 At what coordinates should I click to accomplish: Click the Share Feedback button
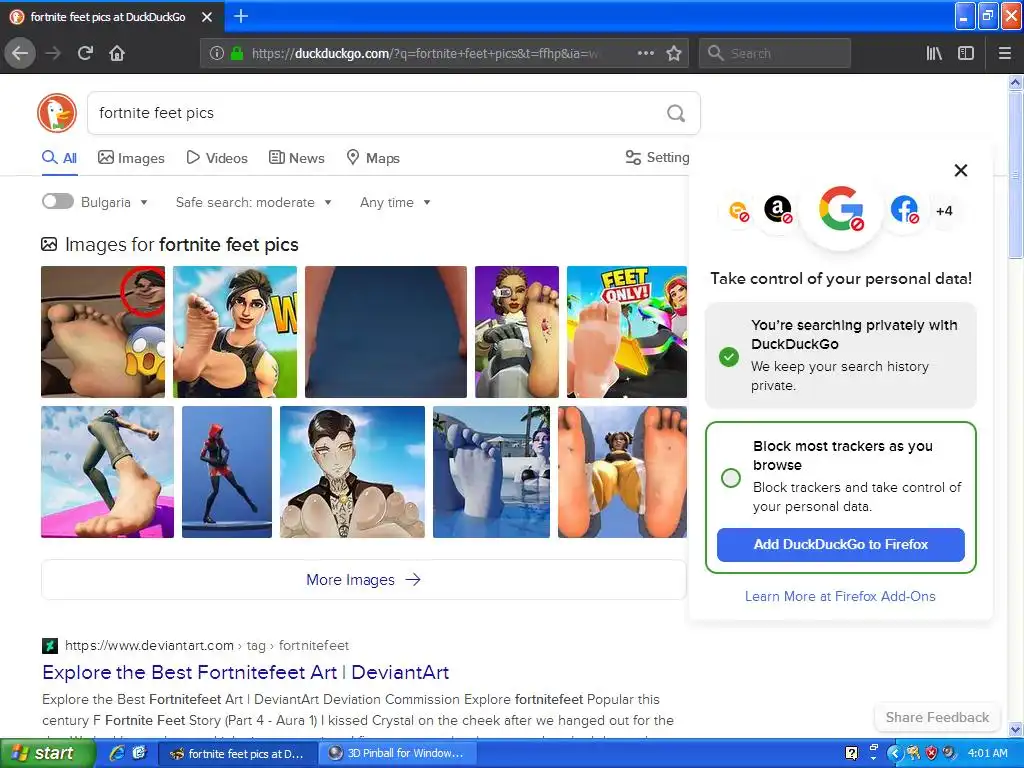point(937,718)
